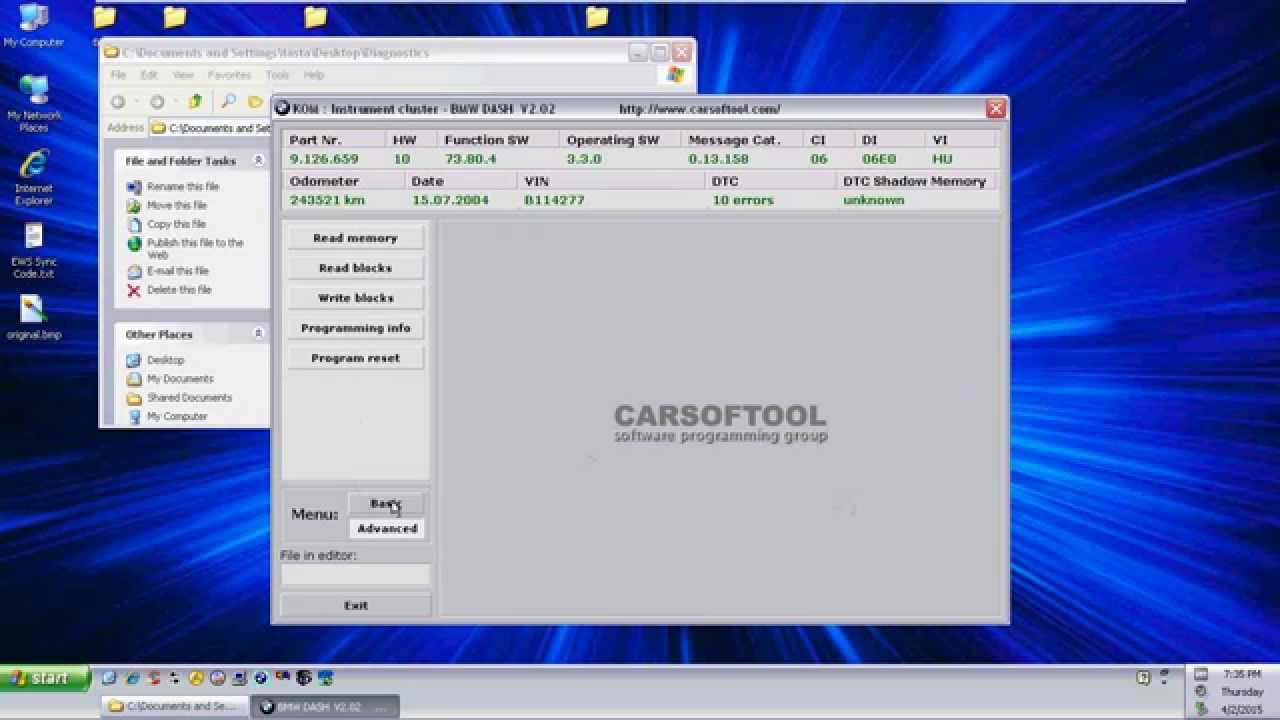Click the last quick launch icon
1280x720 pixels.
click(325, 678)
